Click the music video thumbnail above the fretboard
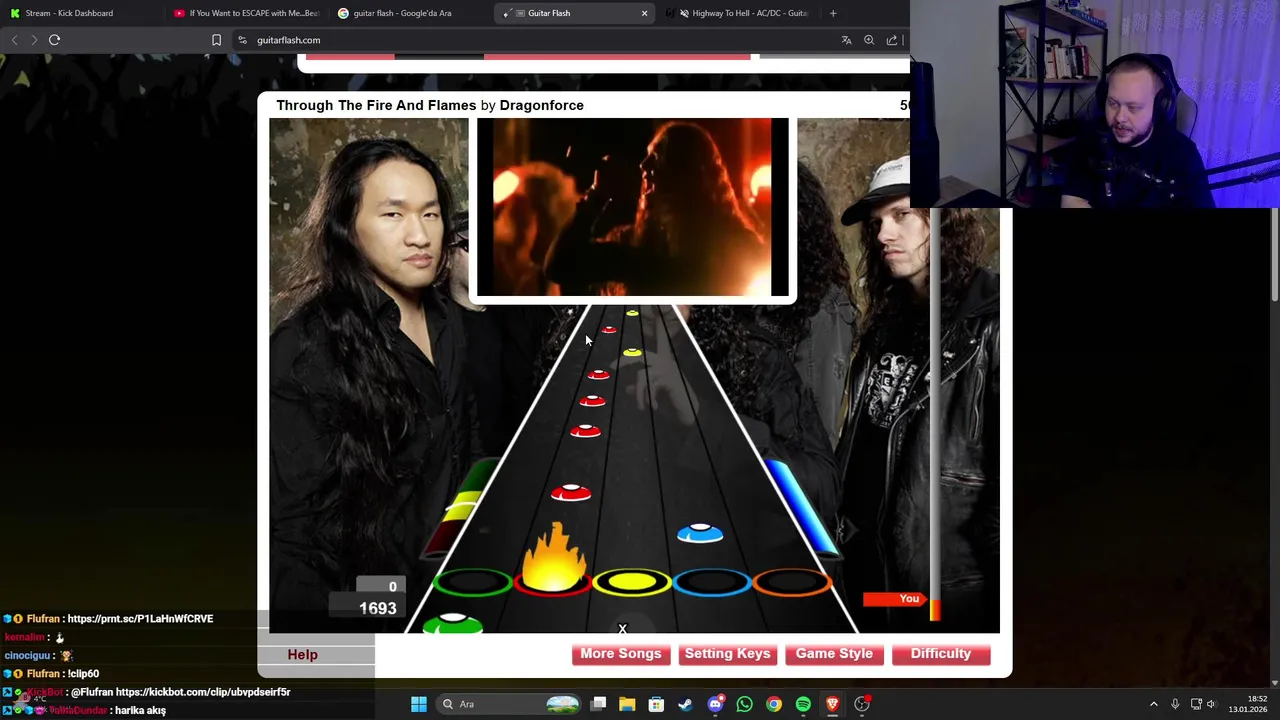 [x=632, y=207]
